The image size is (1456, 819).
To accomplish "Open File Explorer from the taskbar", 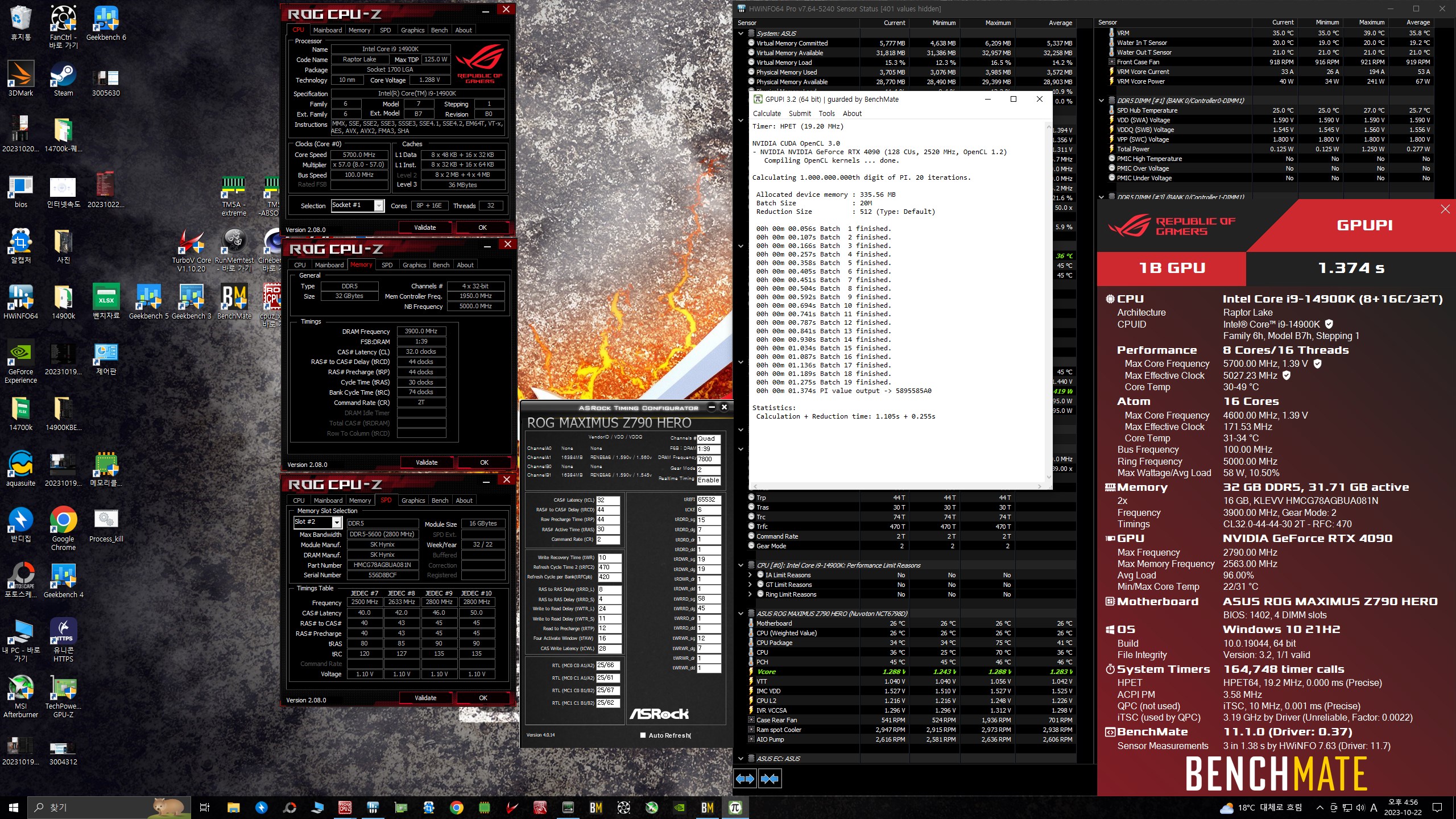I will coord(233,807).
